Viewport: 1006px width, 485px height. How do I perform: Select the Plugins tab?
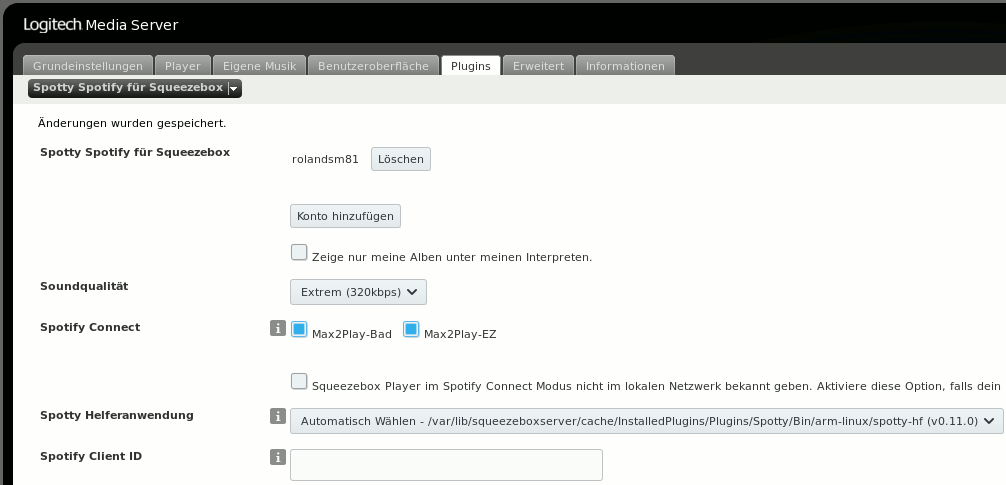point(471,65)
